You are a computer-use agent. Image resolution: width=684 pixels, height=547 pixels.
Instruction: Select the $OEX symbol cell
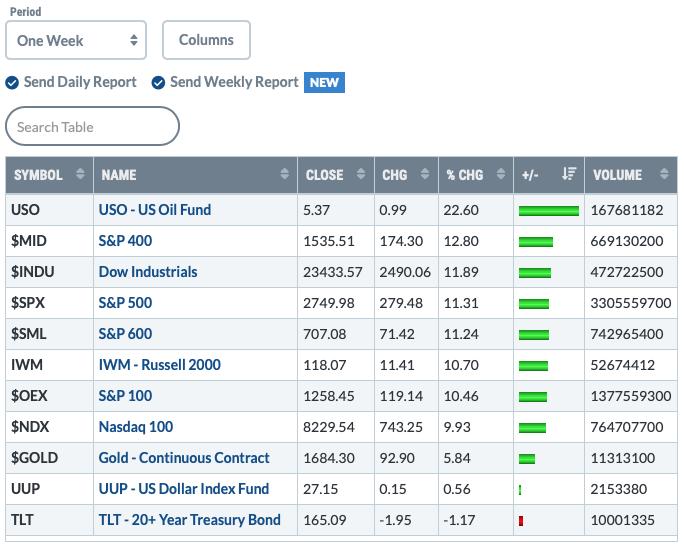49,396
